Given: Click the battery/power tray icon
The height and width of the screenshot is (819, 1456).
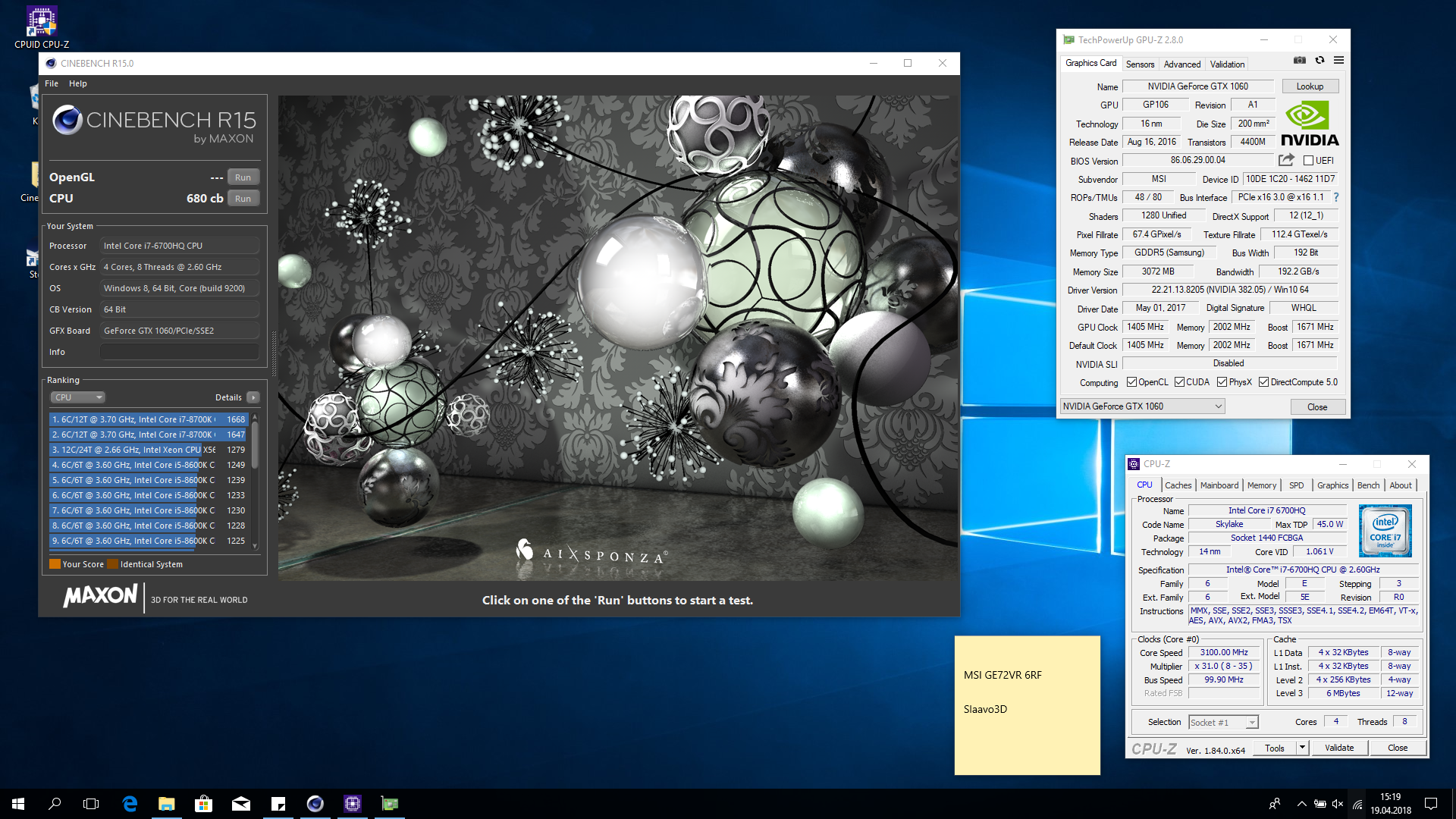Looking at the screenshot, I should [1320, 804].
